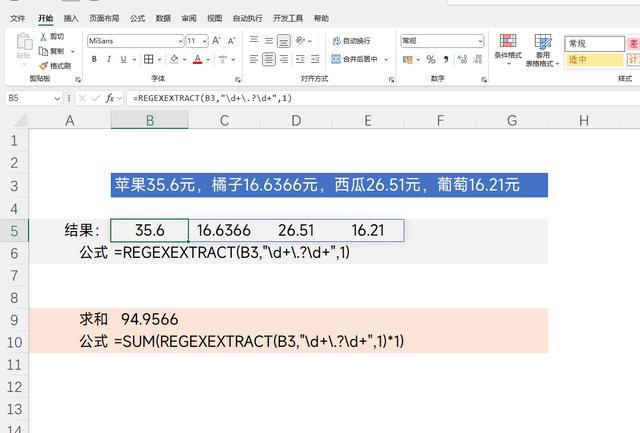The height and width of the screenshot is (433, 640).
Task: Decrease font size with the smaller A icon
Action: [231, 41]
